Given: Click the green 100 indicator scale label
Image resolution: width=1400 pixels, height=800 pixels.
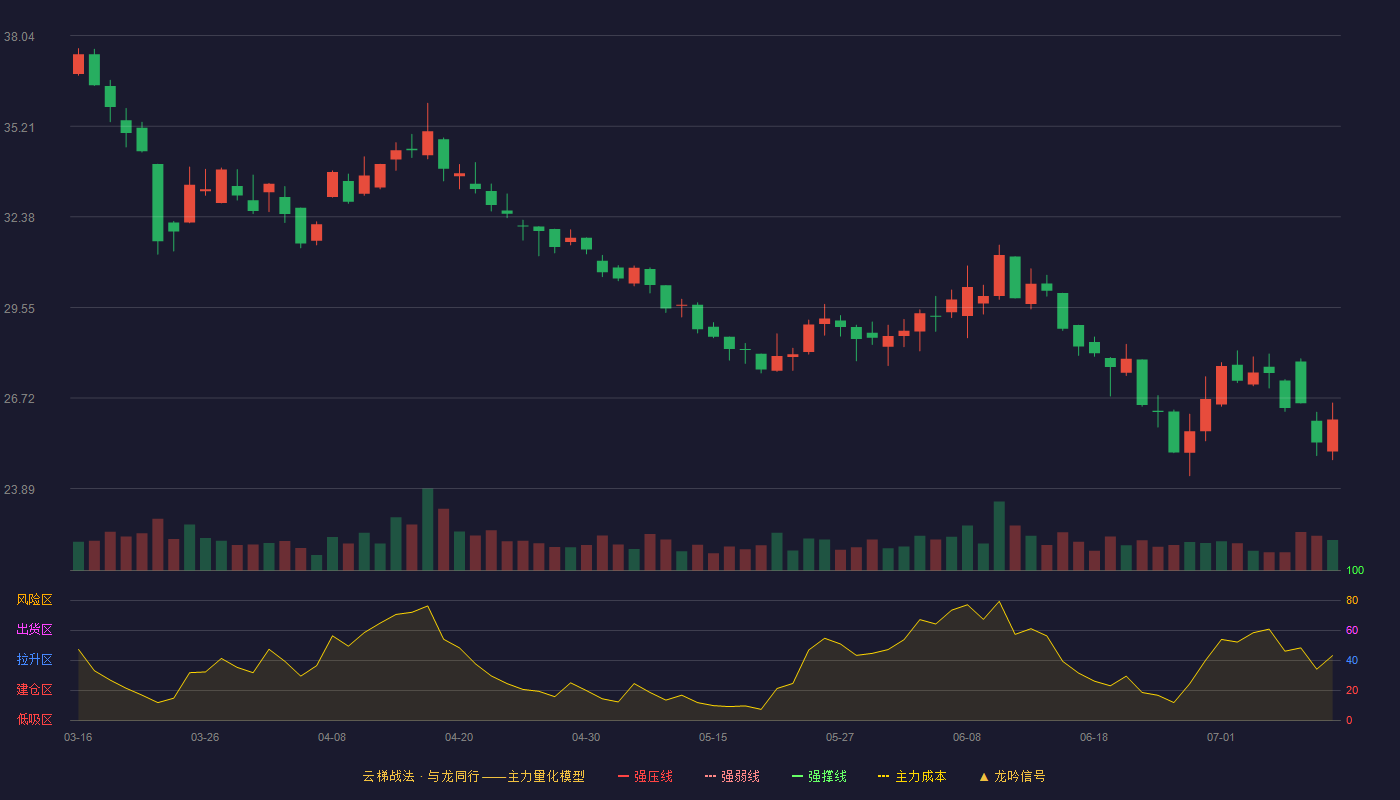Looking at the screenshot, I should coord(1354,571).
